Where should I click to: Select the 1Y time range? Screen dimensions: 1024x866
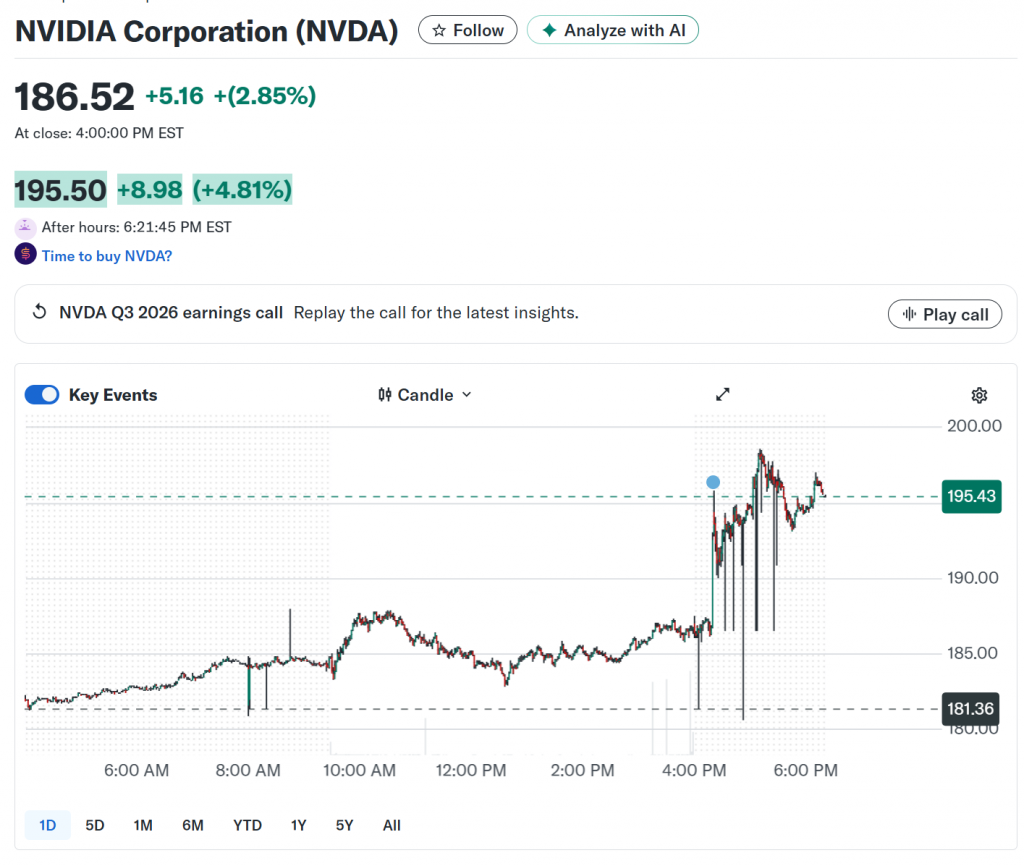[298, 825]
